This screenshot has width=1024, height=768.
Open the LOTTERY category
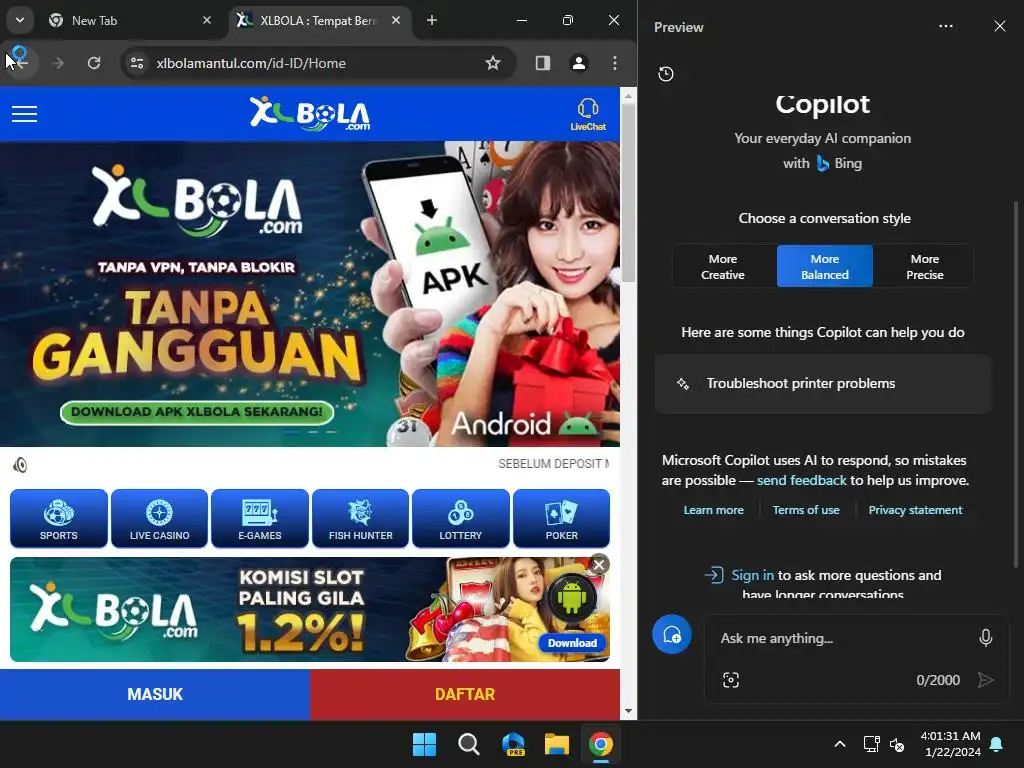point(460,519)
